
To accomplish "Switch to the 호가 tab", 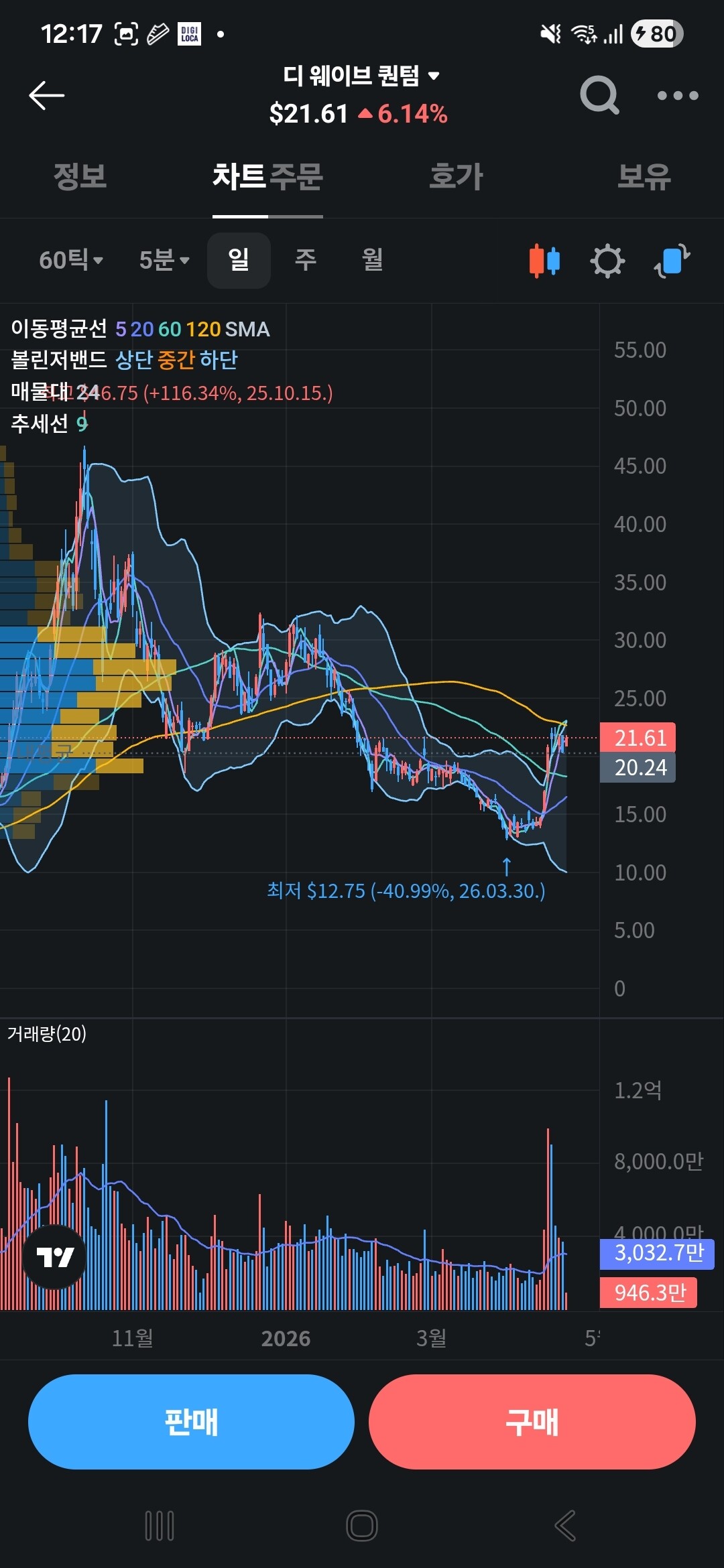I will coord(456,176).
